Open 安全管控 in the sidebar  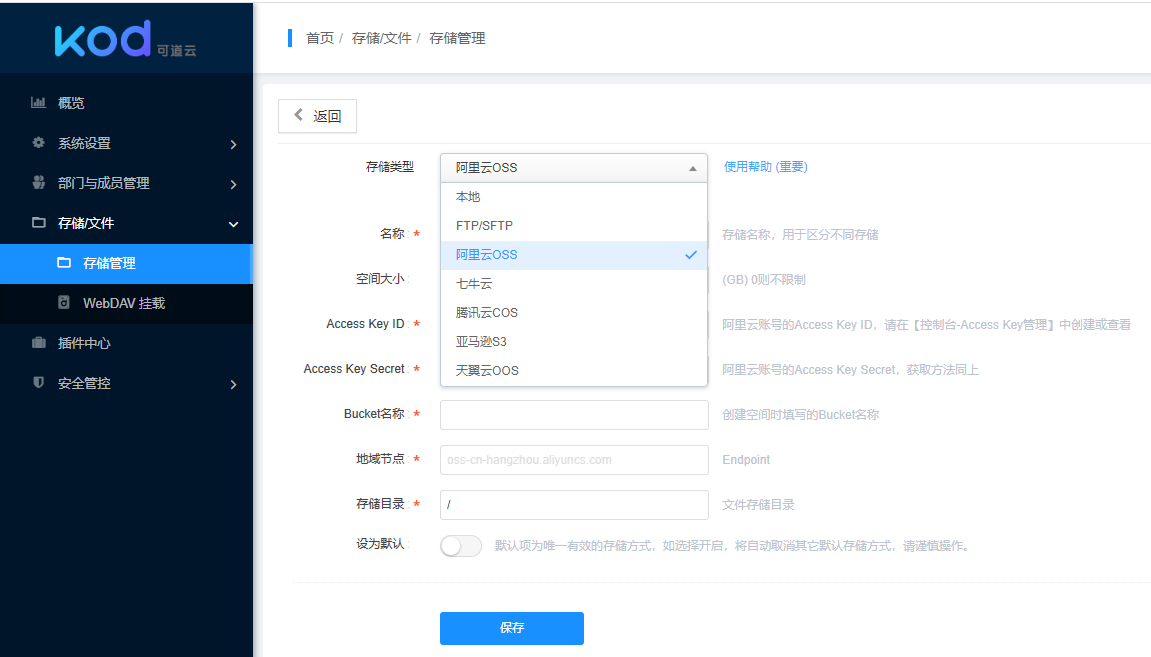(x=126, y=383)
